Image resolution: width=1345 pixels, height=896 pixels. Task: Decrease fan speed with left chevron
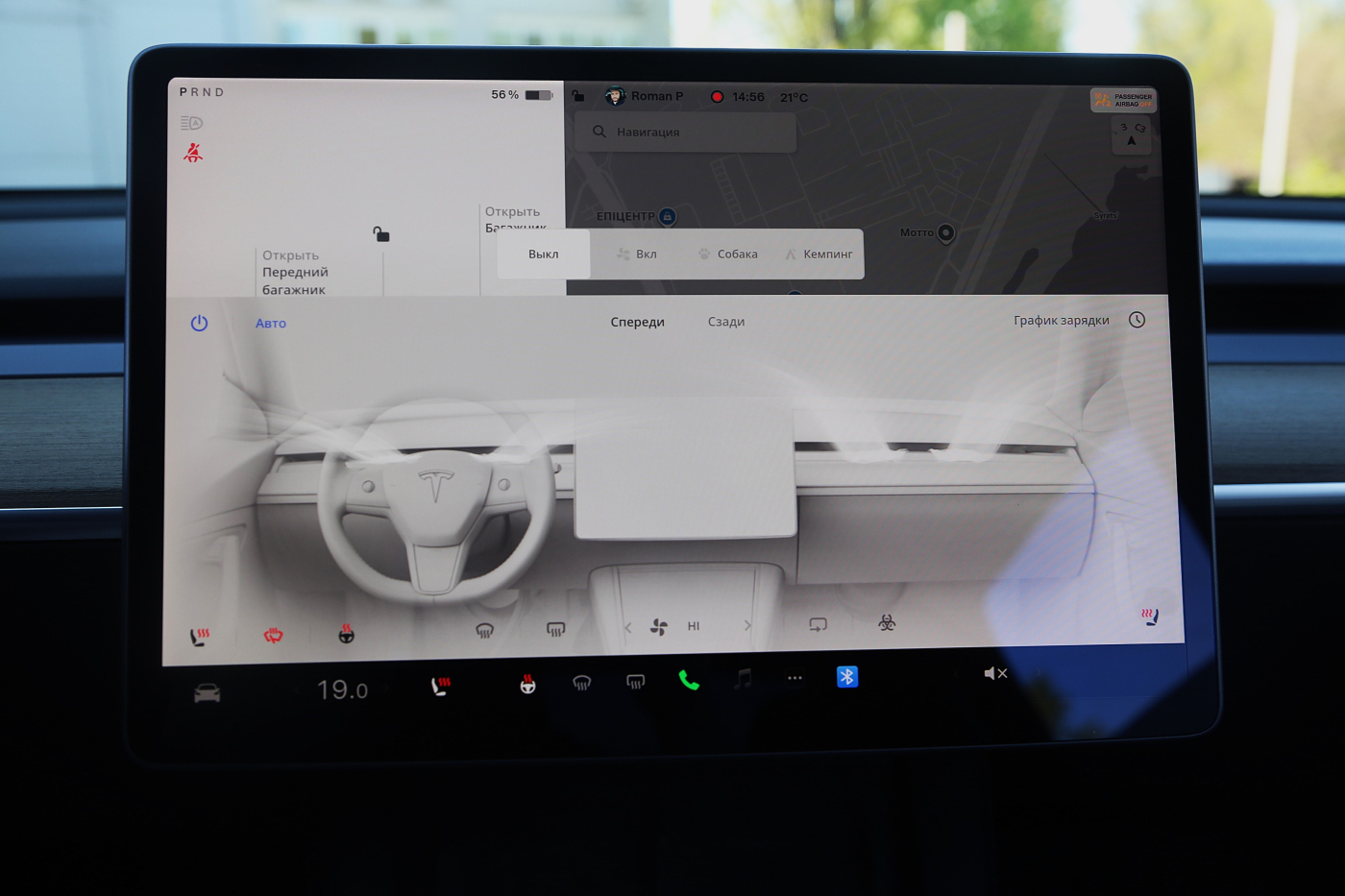pyautogui.click(x=628, y=627)
